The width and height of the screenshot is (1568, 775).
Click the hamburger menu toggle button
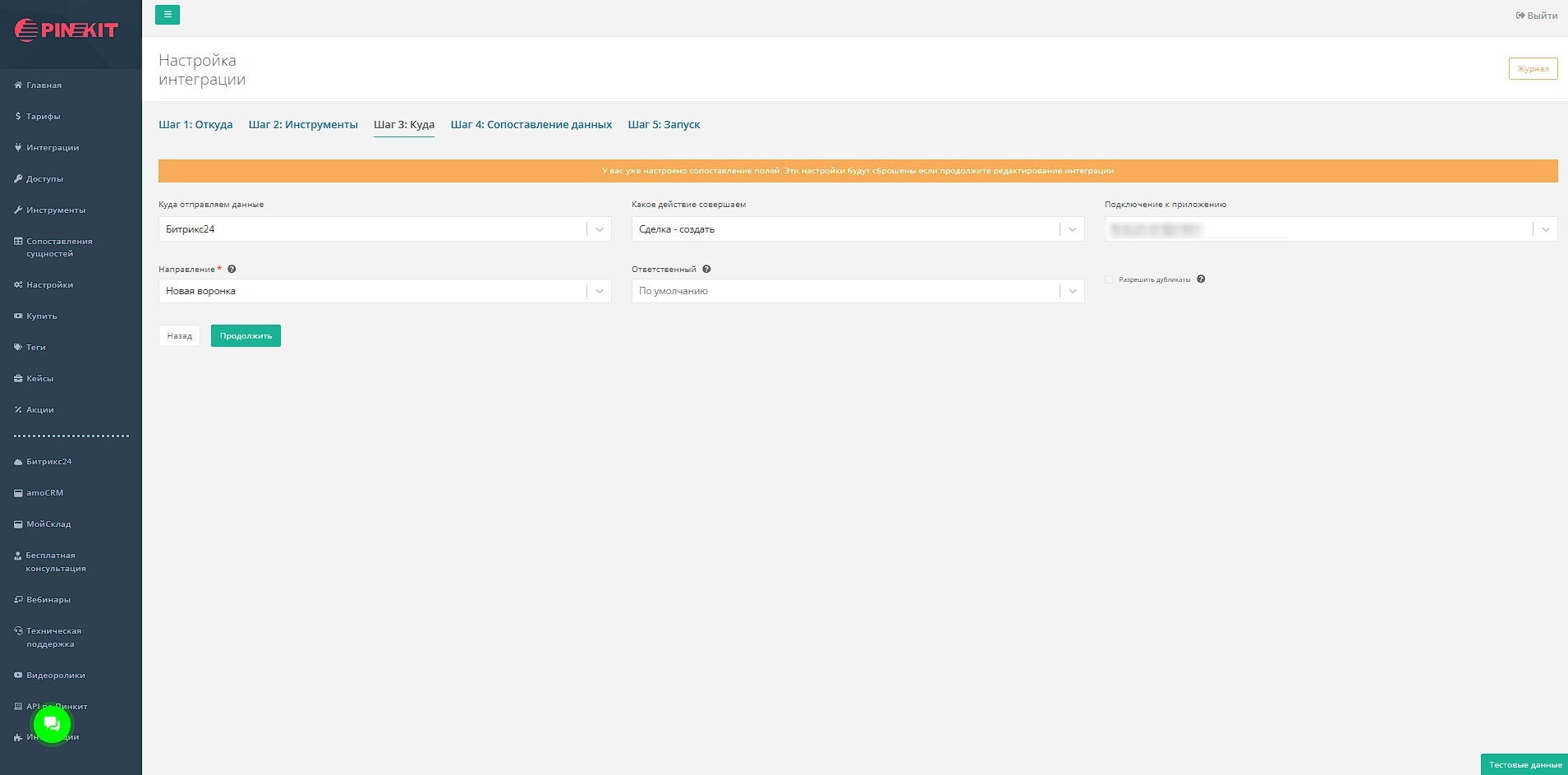[168, 15]
